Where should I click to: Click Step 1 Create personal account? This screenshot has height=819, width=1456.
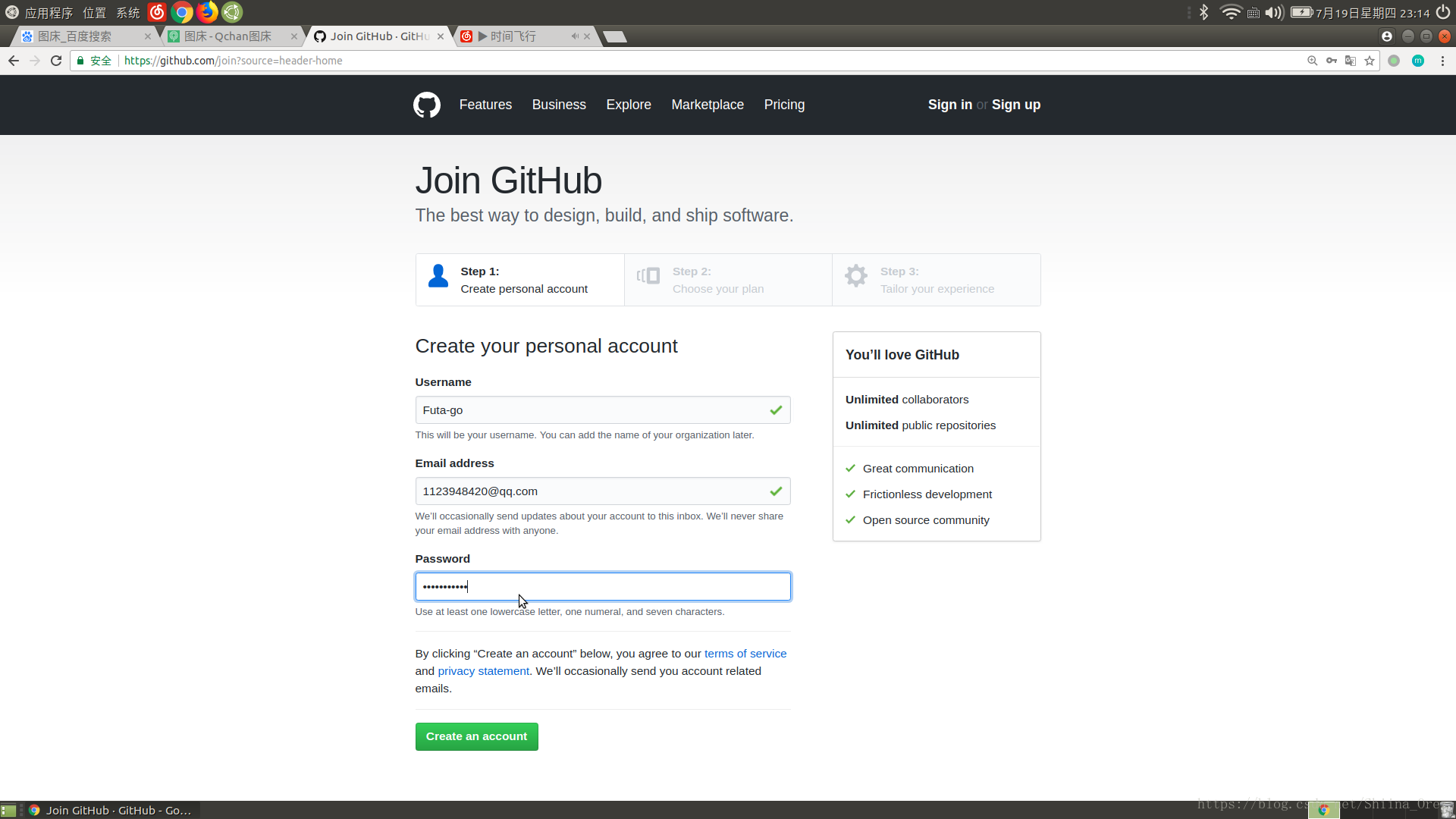click(x=519, y=280)
